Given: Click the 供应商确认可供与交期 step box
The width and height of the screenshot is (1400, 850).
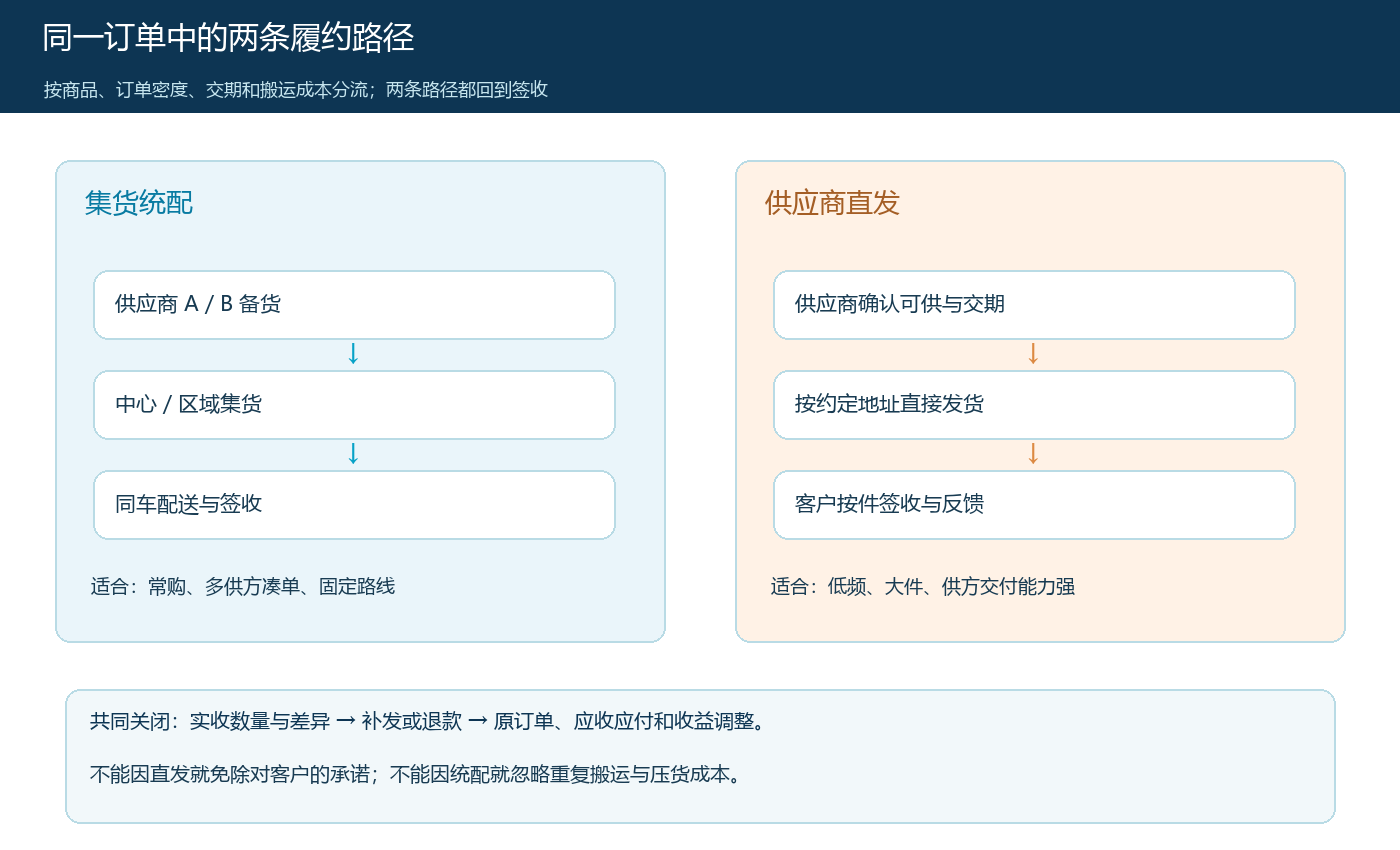Looking at the screenshot, I should (x=1034, y=305).
